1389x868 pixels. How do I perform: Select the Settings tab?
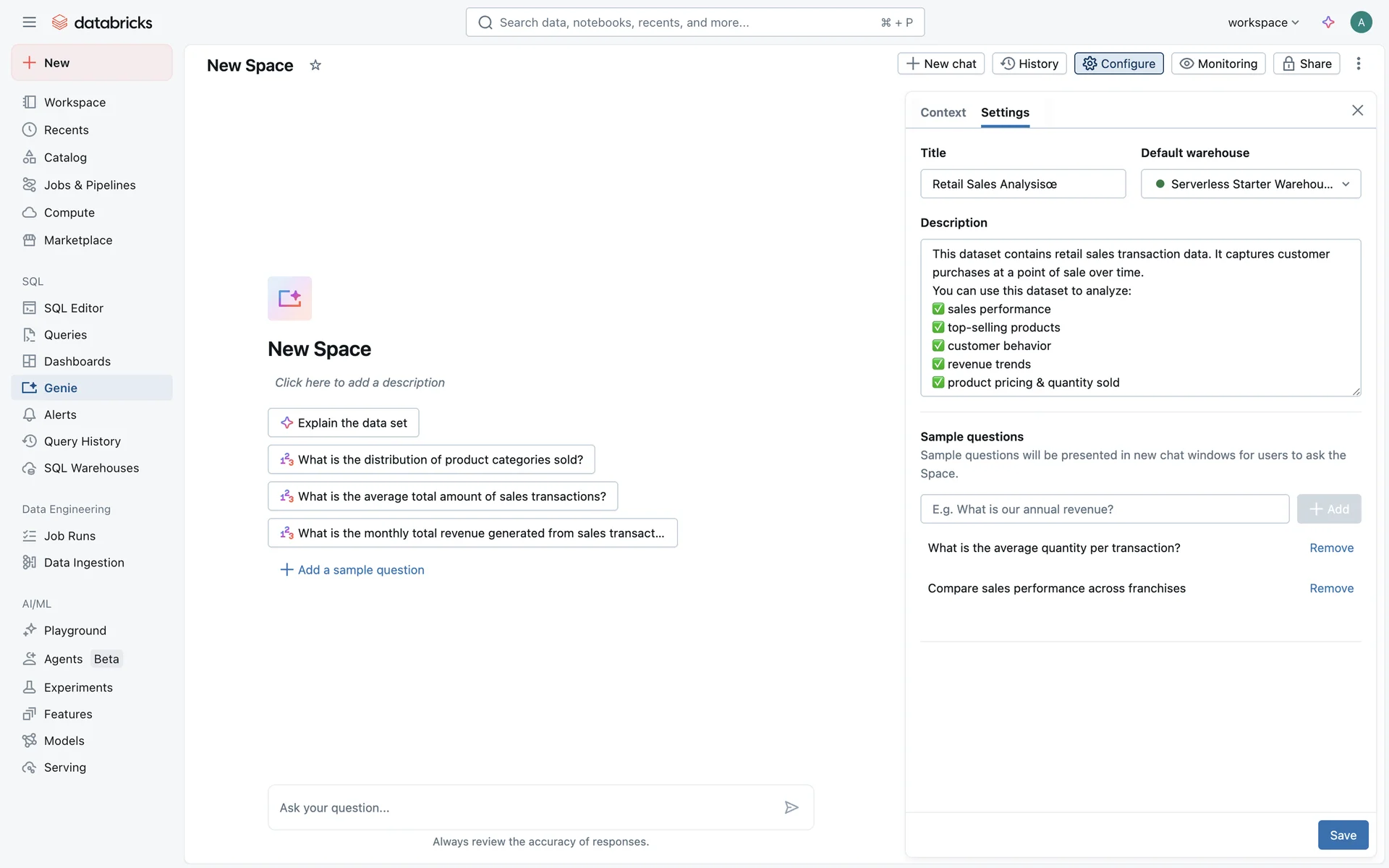tap(1005, 112)
